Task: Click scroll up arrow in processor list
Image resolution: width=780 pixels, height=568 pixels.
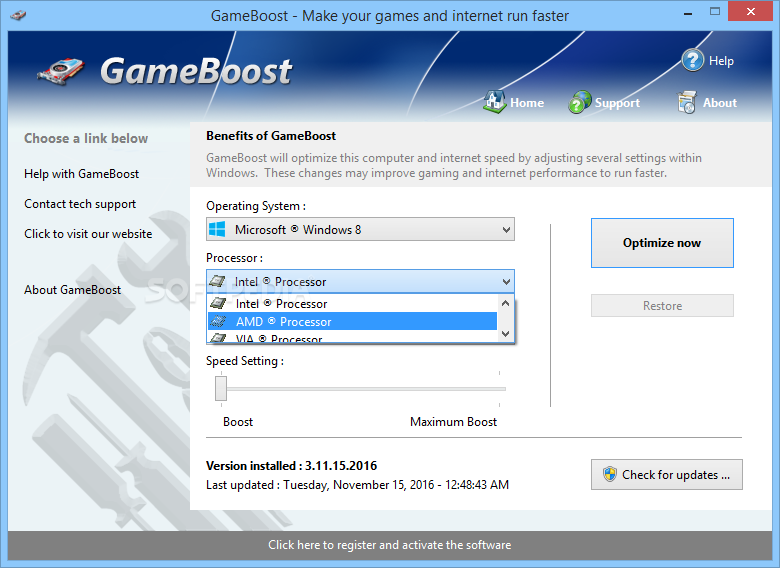Action: (x=505, y=302)
